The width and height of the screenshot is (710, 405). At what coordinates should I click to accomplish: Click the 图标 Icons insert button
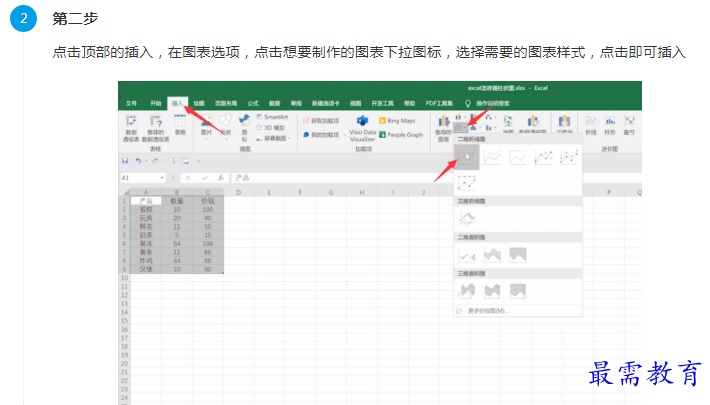245,128
